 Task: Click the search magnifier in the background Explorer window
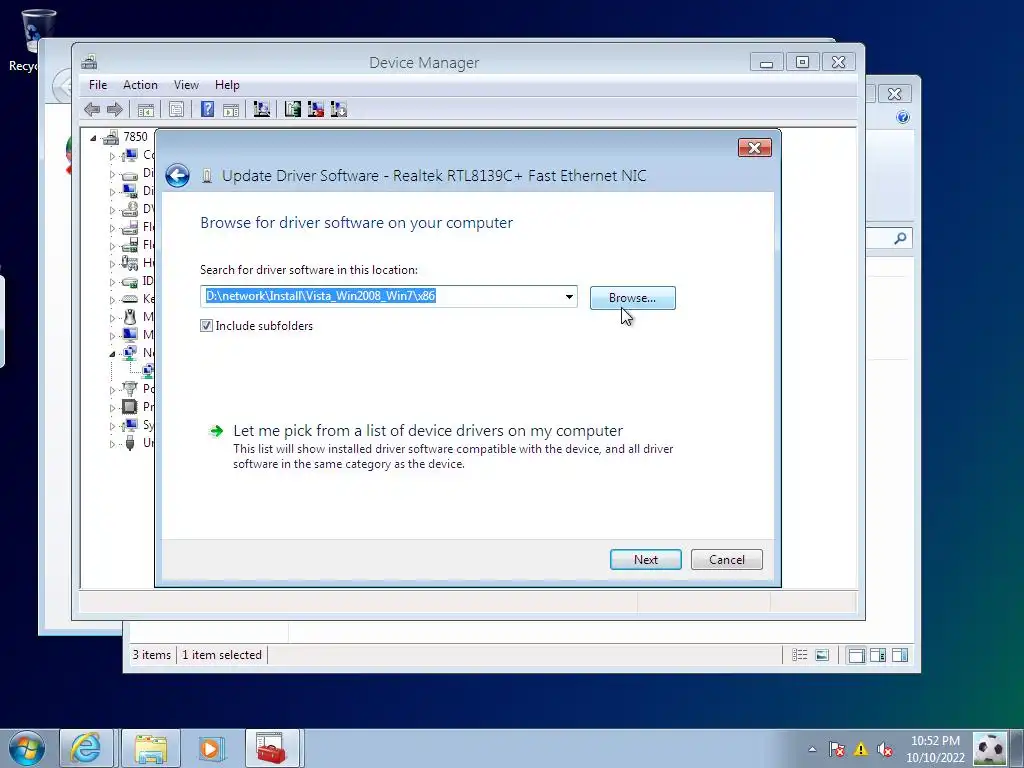(x=901, y=238)
